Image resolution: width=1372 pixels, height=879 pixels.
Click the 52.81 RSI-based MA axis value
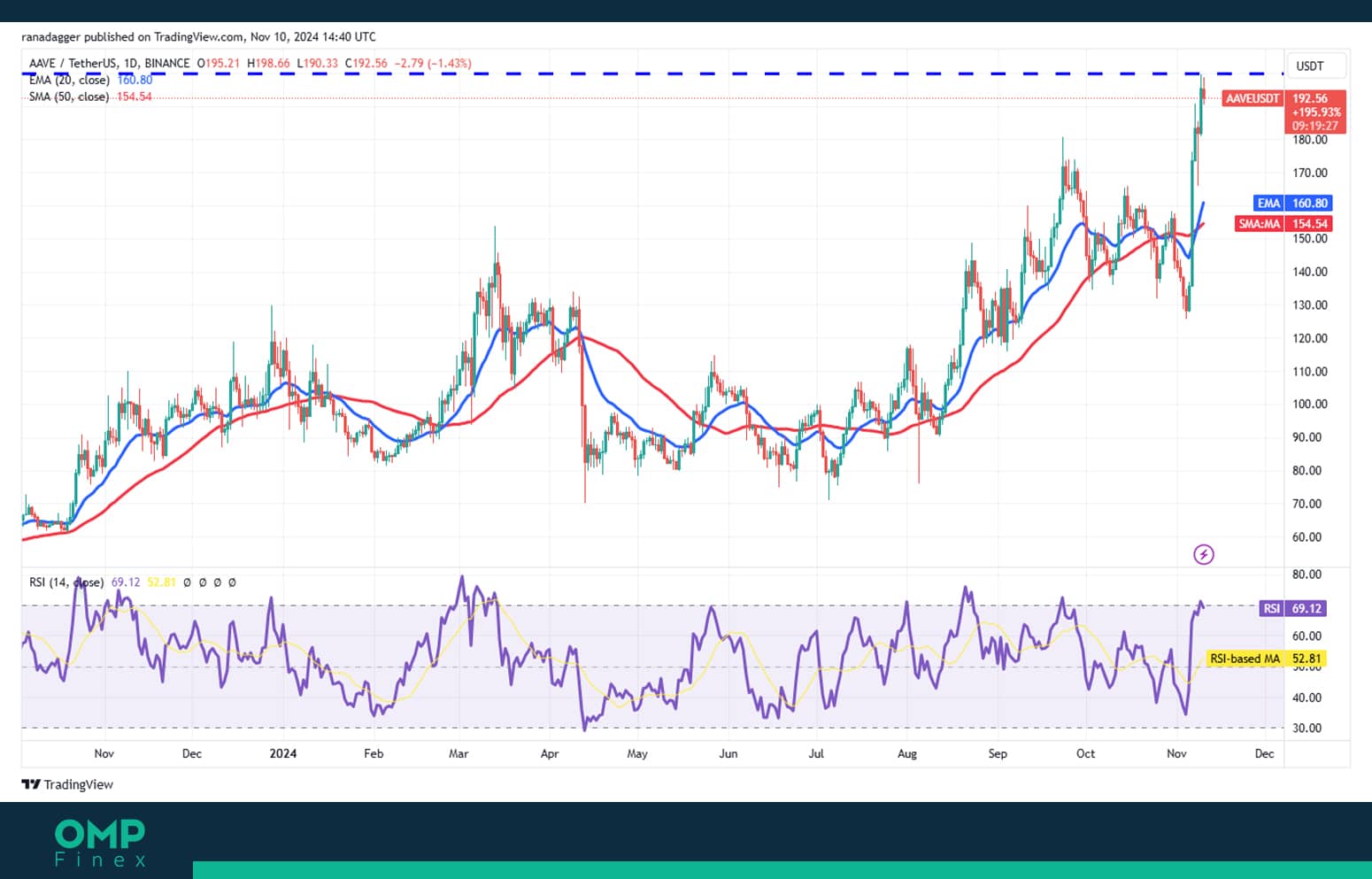[x=1306, y=659]
